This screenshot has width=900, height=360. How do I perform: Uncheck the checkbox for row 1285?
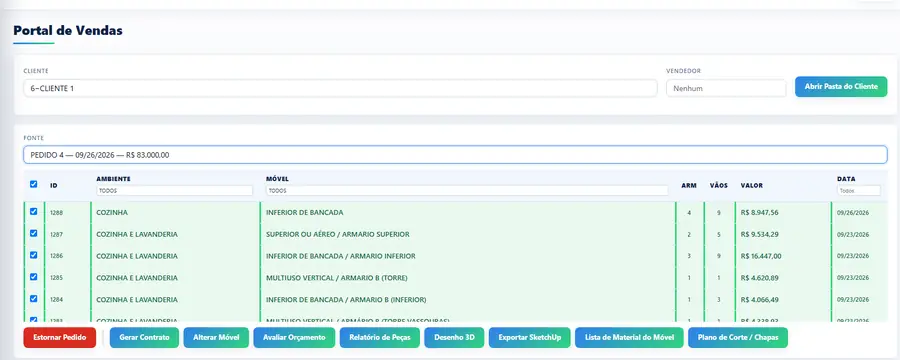pyautogui.click(x=33, y=277)
